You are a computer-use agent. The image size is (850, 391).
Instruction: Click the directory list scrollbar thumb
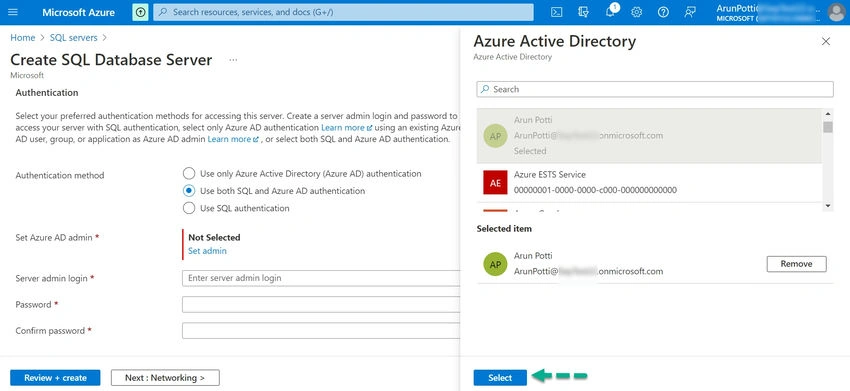pyautogui.click(x=827, y=127)
